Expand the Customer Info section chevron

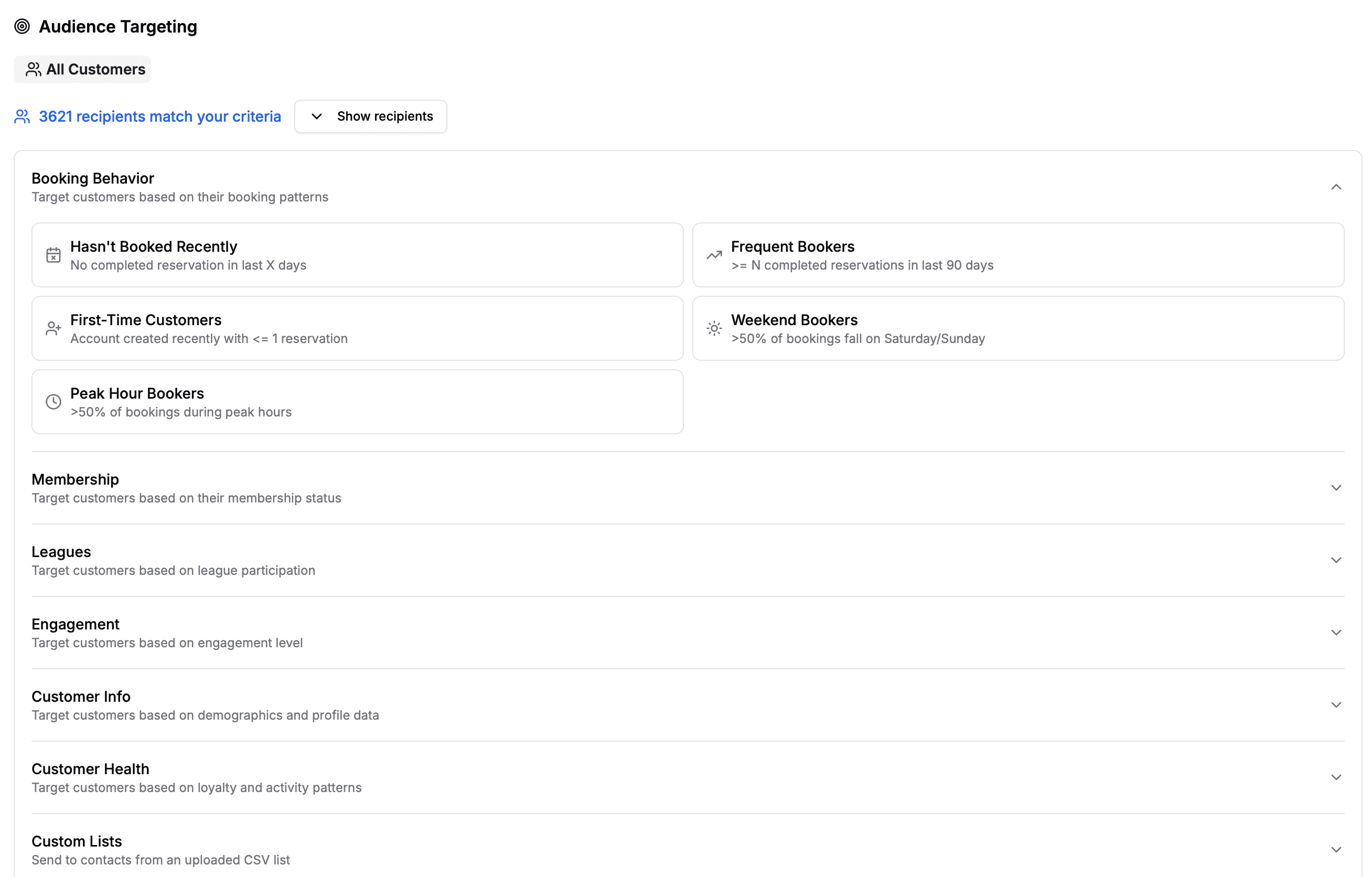[x=1336, y=705]
